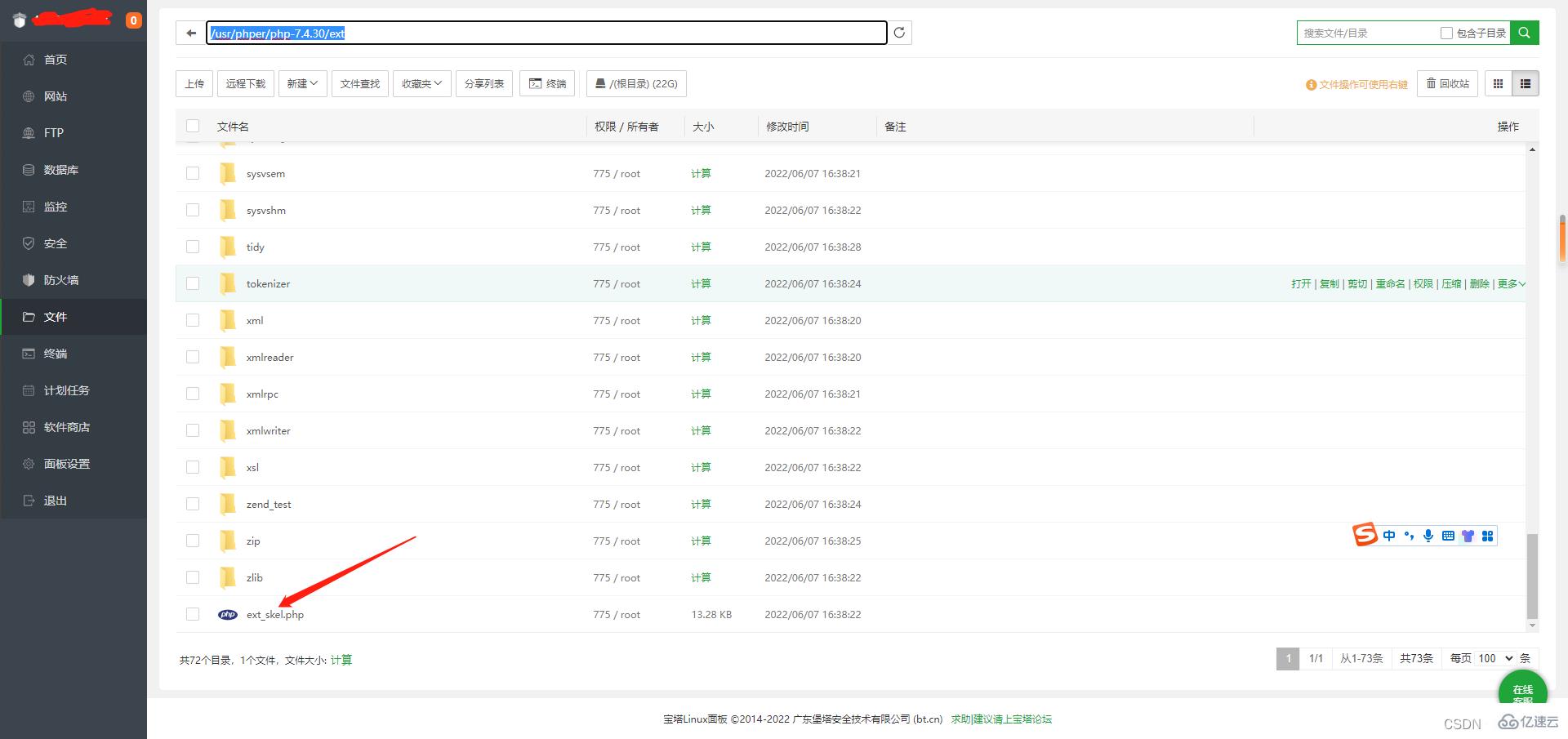The height and width of the screenshot is (739, 1568).
Task: Click the xmlrpc folder icon
Action: [x=228, y=394]
